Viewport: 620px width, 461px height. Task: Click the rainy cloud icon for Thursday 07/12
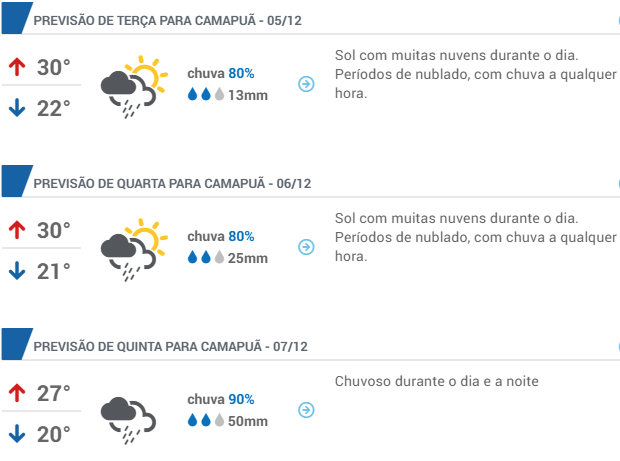click(127, 416)
